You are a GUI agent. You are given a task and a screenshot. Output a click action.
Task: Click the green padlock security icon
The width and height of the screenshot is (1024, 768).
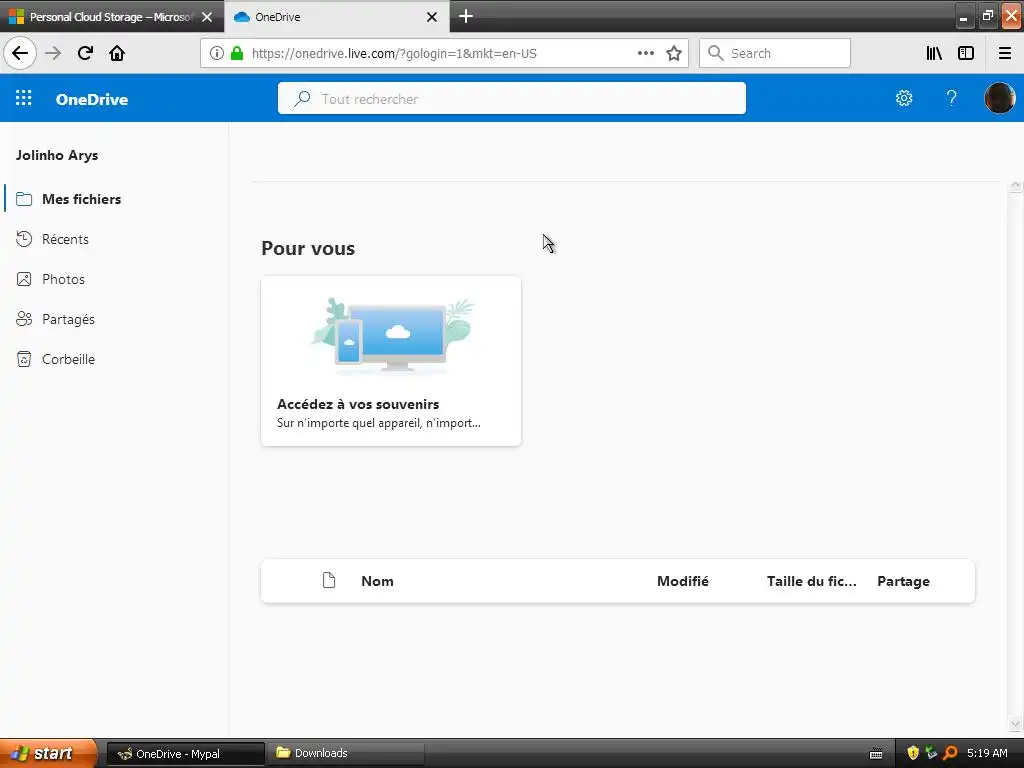coord(237,53)
